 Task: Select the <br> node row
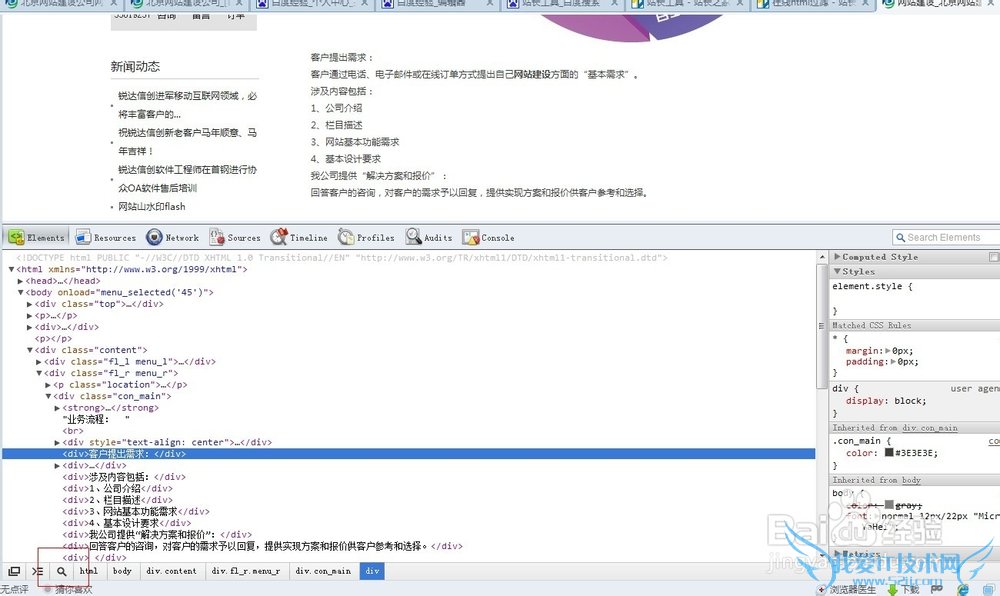73,431
